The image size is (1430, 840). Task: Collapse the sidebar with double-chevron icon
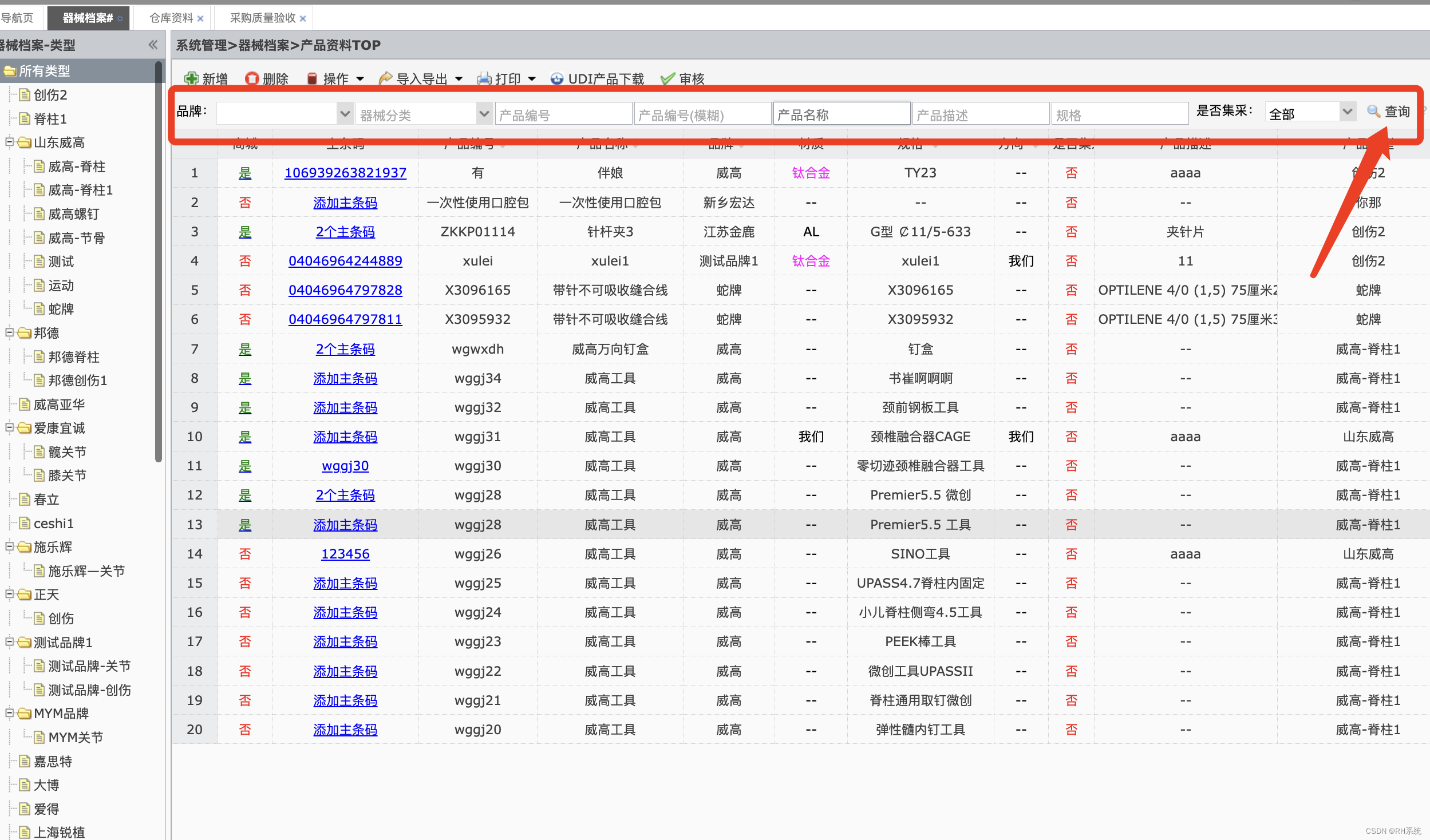click(x=153, y=45)
